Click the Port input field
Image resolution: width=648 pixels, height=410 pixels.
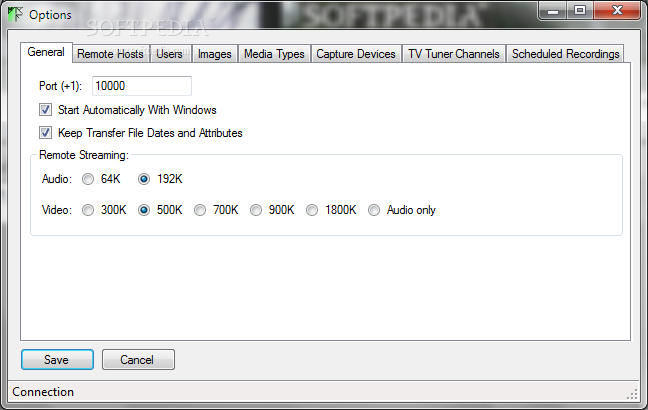(x=142, y=86)
